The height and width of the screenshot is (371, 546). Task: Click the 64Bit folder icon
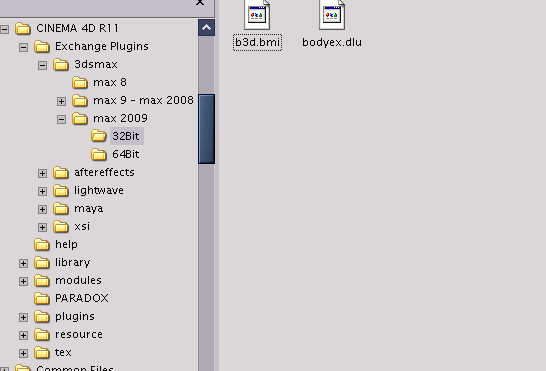click(99, 155)
